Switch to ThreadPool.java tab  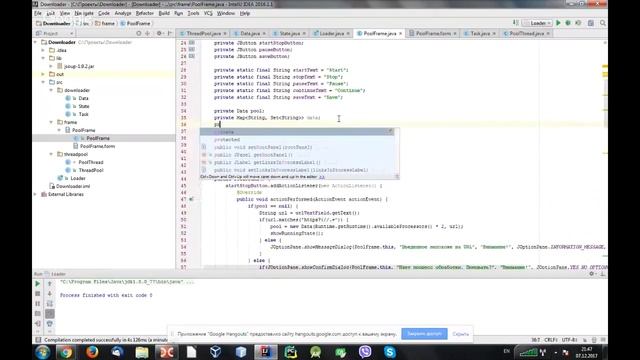coord(203,33)
